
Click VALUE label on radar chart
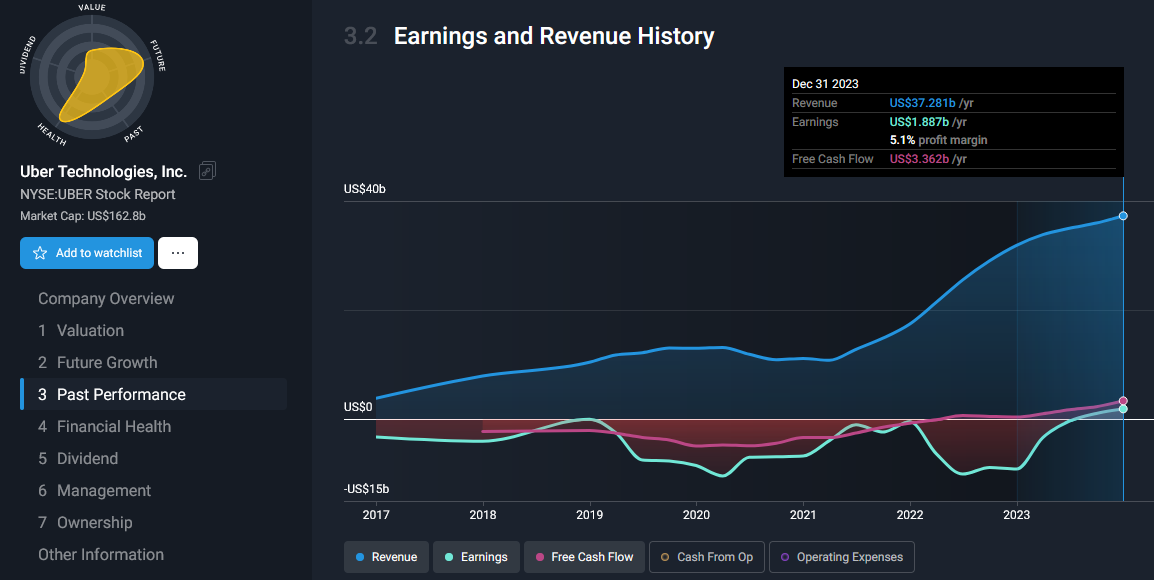tap(92, 7)
